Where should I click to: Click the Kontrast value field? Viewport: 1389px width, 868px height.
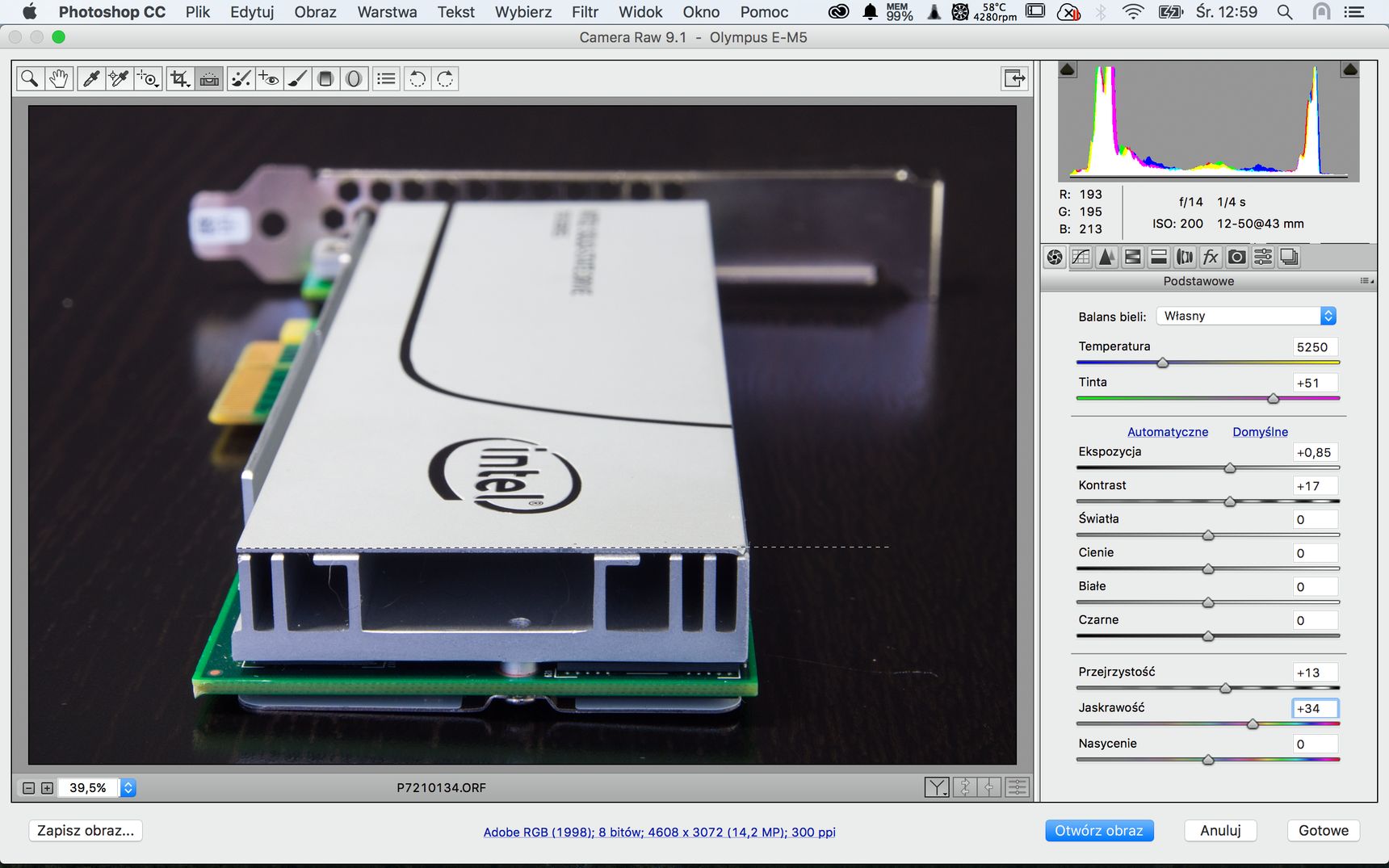point(1315,486)
